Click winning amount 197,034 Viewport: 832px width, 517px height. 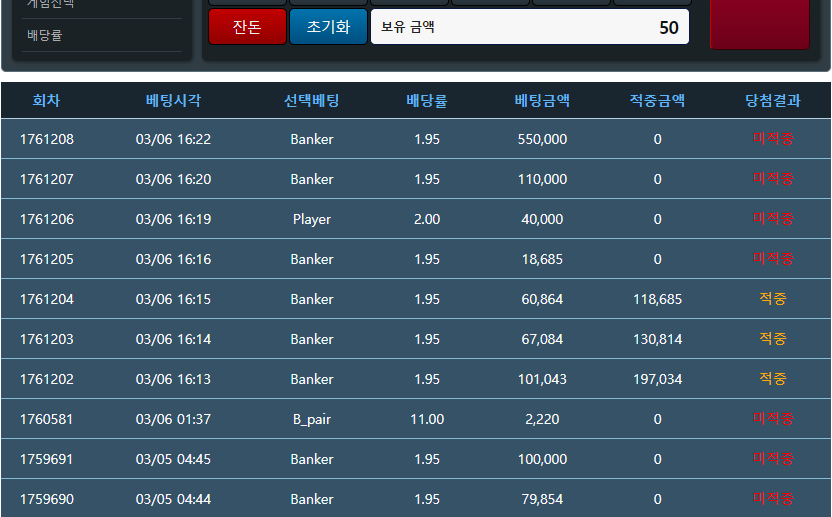point(657,379)
